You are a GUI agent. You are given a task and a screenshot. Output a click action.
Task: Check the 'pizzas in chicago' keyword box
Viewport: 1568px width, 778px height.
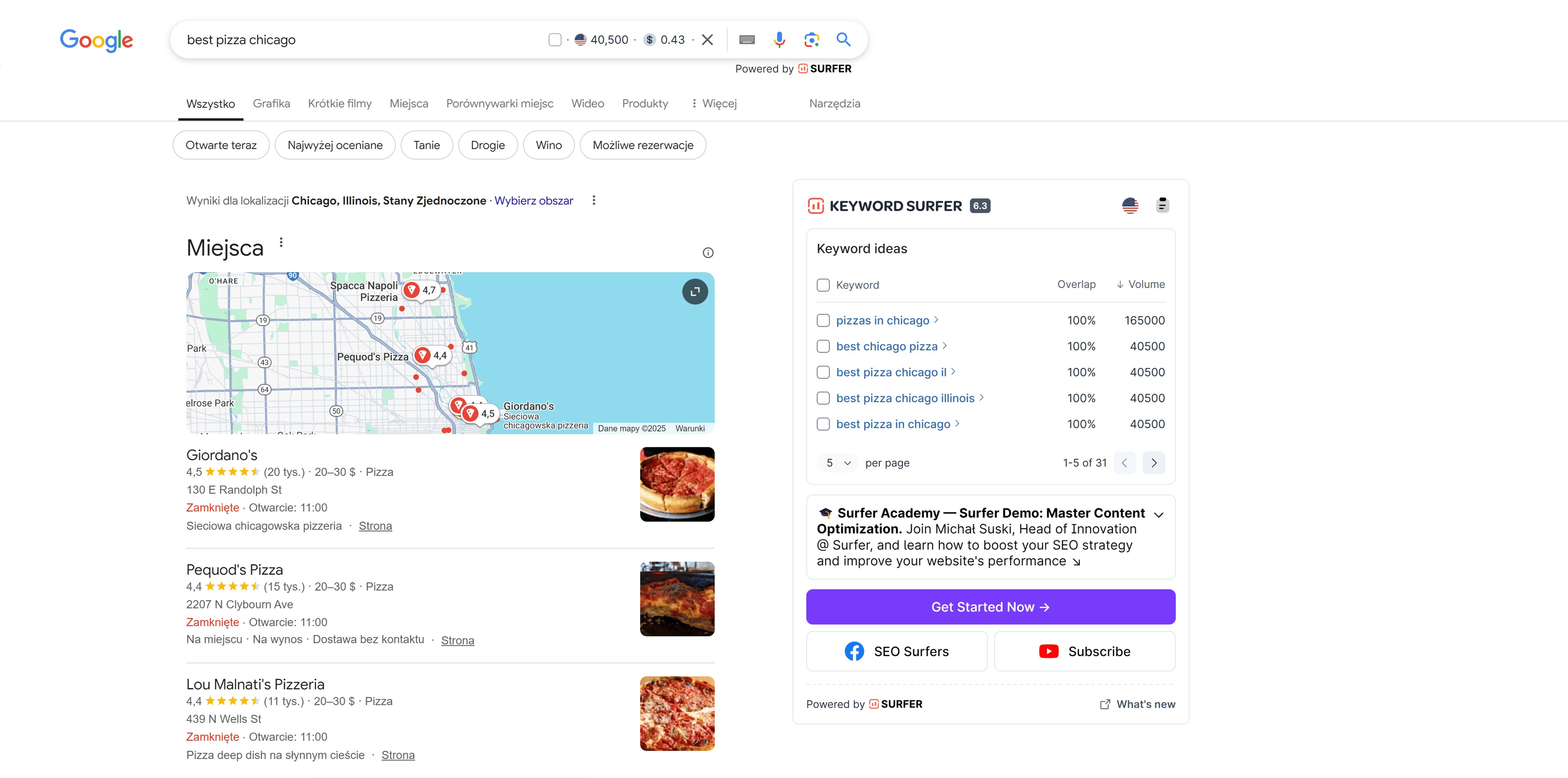(x=823, y=320)
